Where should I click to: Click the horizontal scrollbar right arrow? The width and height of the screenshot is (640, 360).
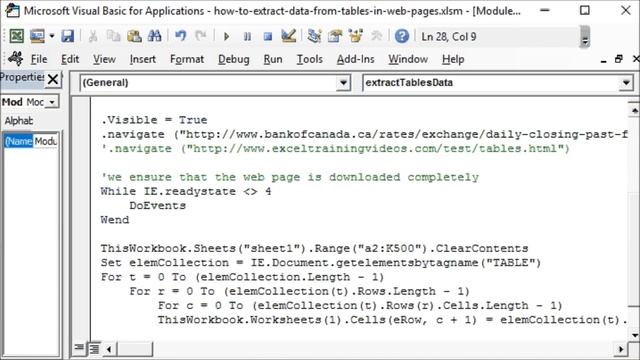pos(621,349)
